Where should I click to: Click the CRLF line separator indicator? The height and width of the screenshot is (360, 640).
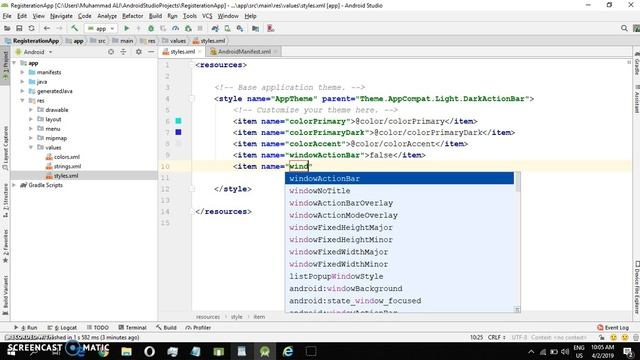pos(496,338)
